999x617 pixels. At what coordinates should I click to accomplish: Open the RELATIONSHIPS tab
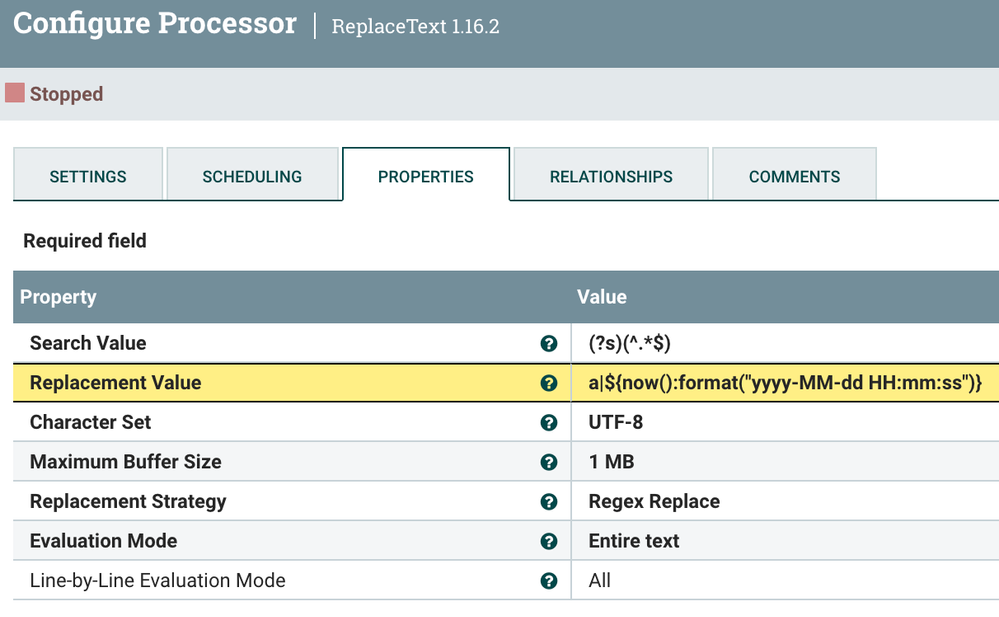(611, 175)
